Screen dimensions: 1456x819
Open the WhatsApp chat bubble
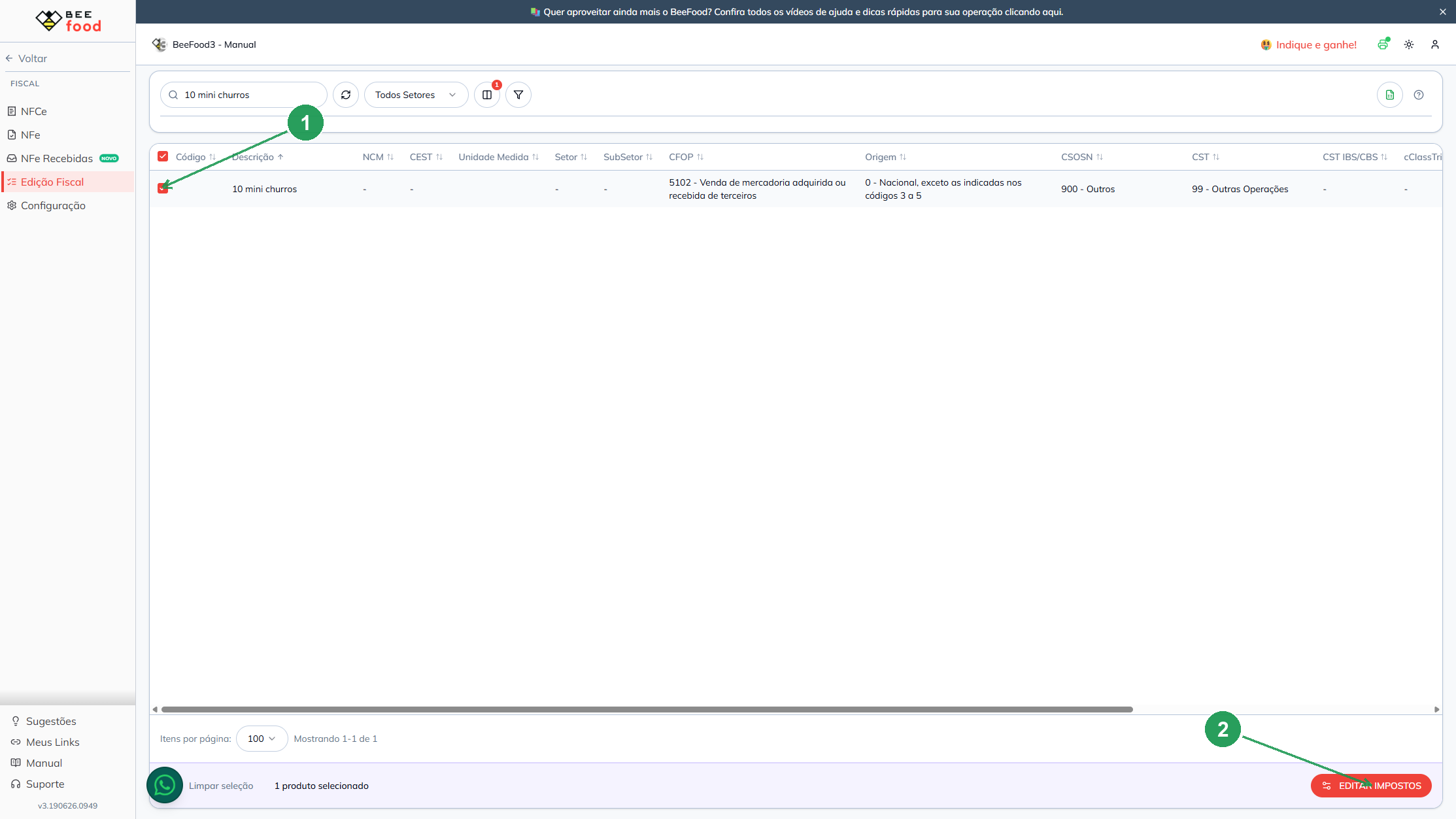point(165,785)
